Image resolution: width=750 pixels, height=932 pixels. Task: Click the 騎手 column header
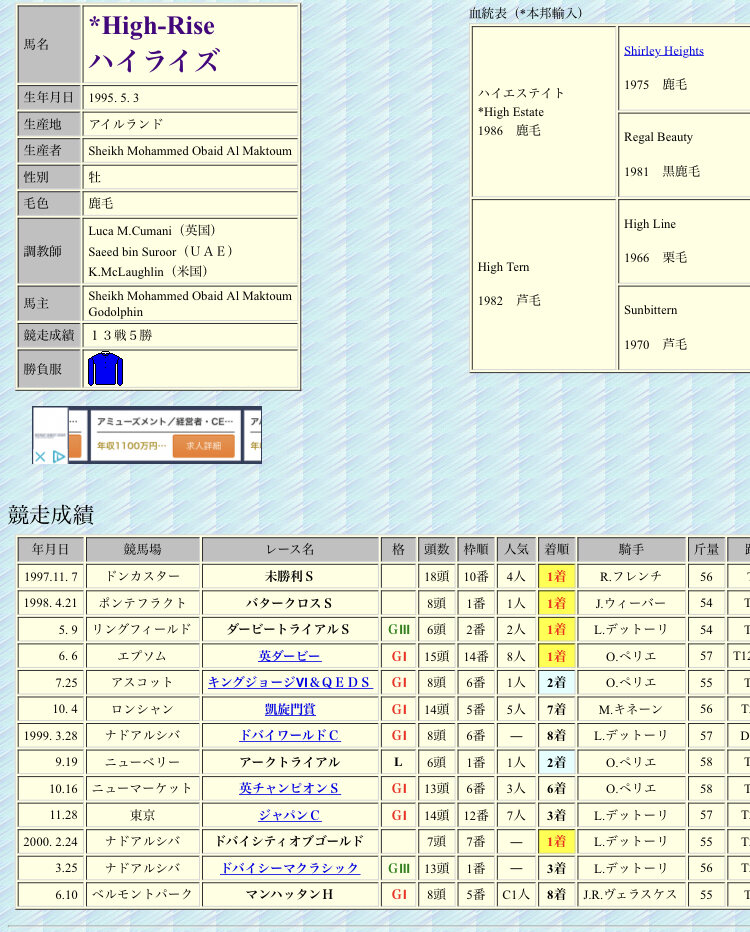point(631,549)
